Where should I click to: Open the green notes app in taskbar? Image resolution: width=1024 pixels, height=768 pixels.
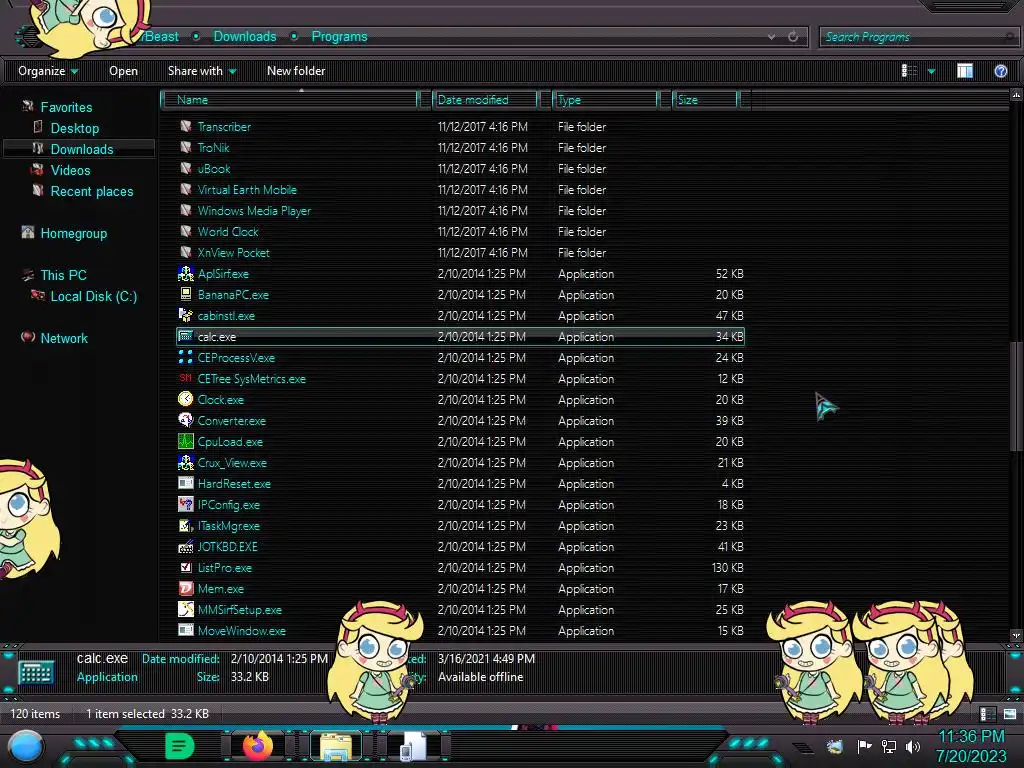[x=180, y=745]
